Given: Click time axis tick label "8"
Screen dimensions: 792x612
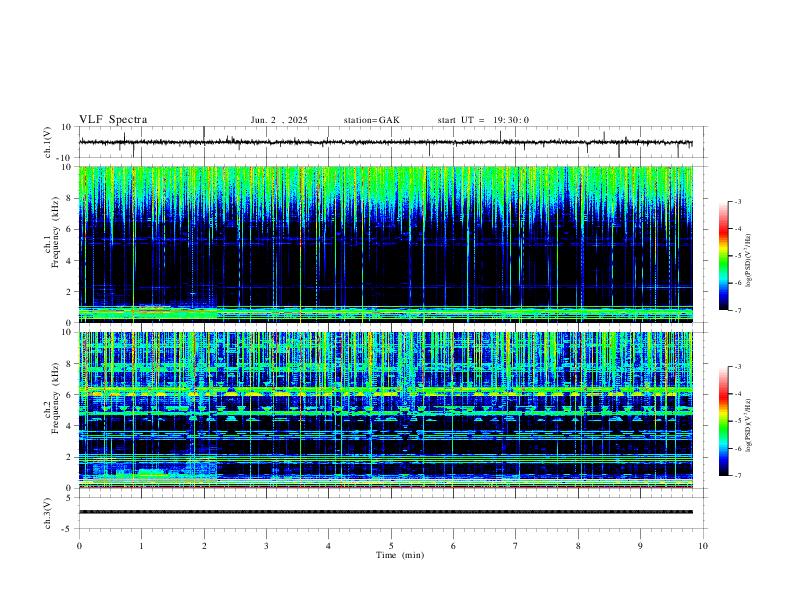Looking at the screenshot, I should tap(578, 546).
